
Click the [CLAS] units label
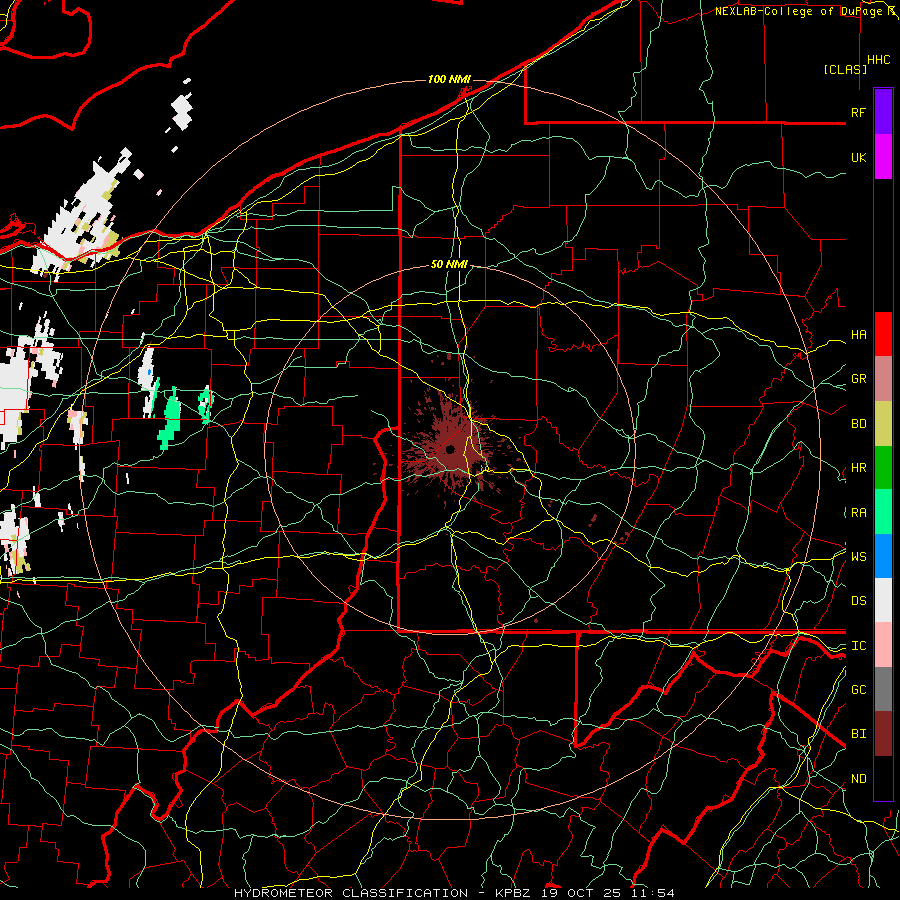(x=845, y=69)
